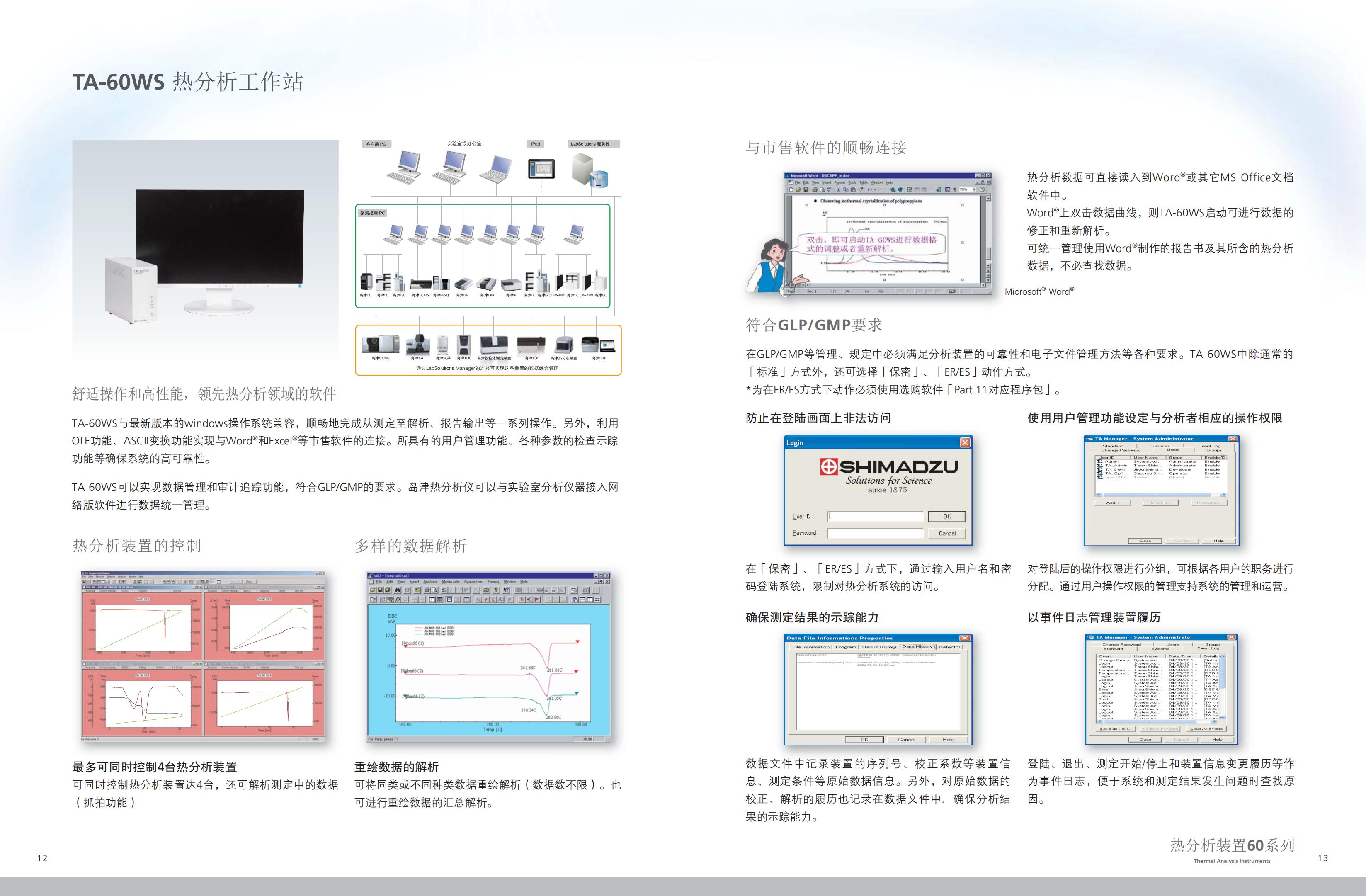Click the binoculars Find icon in ta60
The height and width of the screenshot is (896, 1366).
[397, 590]
